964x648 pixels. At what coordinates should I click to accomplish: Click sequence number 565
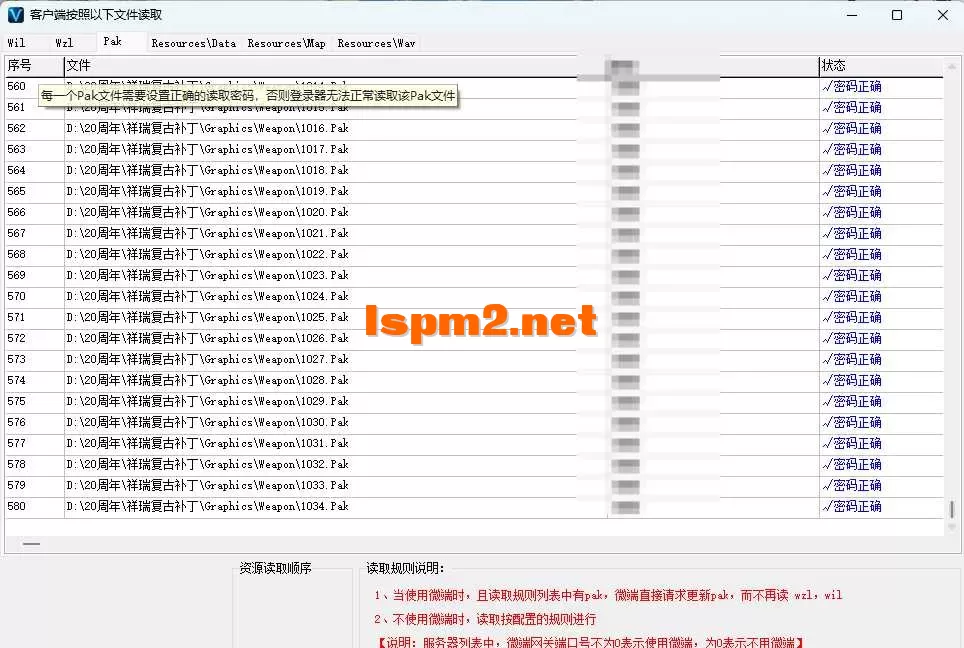(x=17, y=191)
